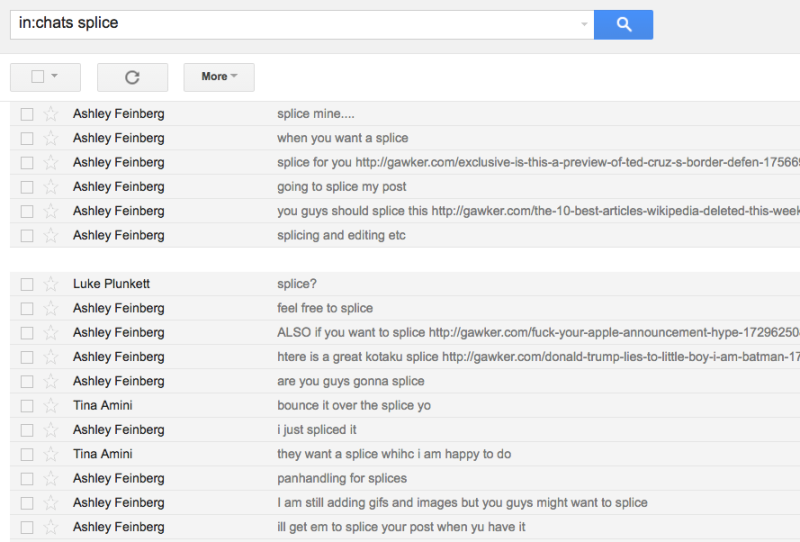Open 'you guys might want to splice' chat

(x=462, y=503)
